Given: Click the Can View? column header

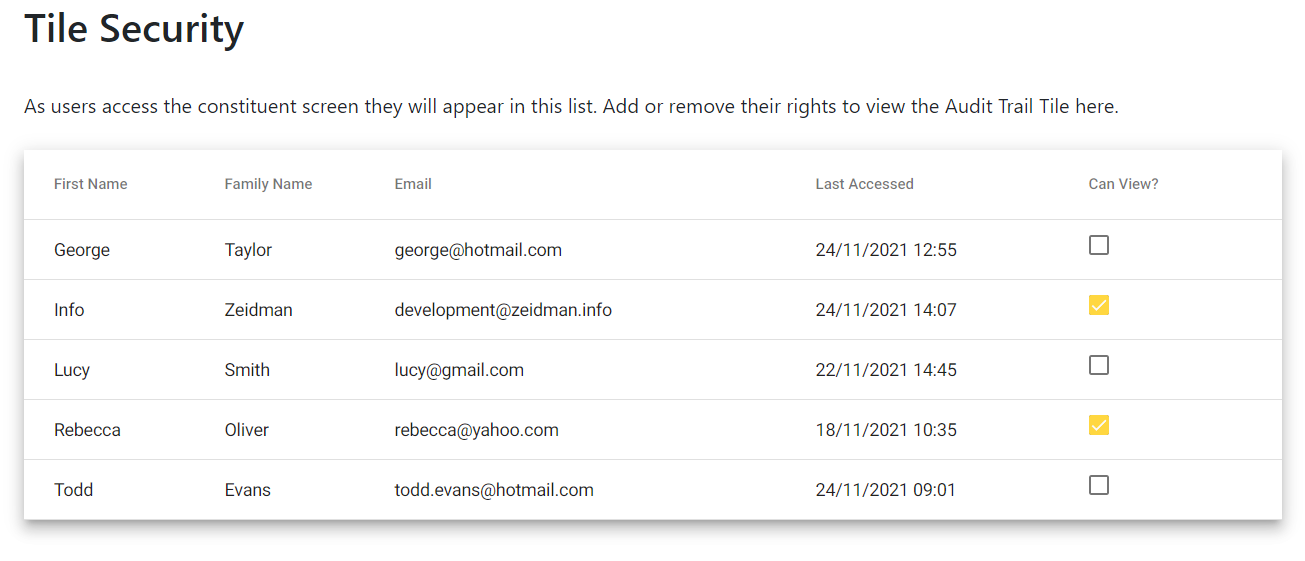Looking at the screenshot, I should 1123,184.
